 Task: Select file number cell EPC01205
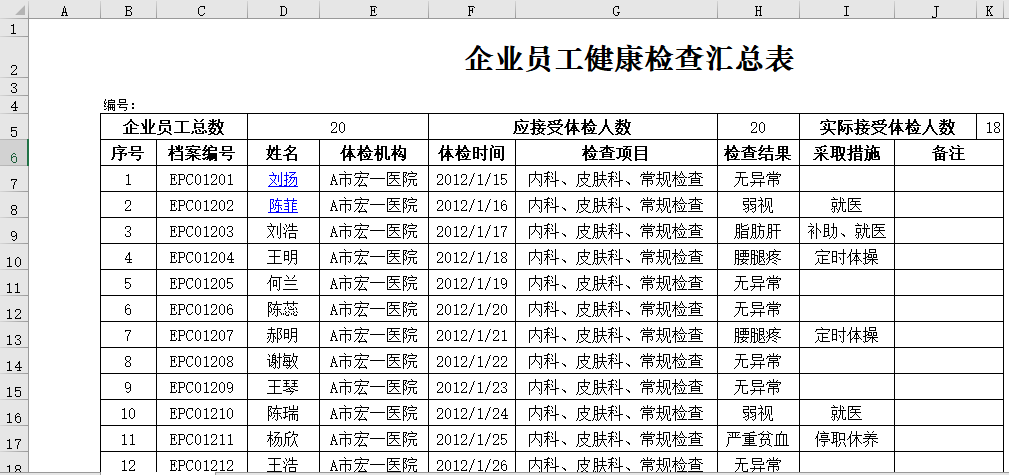pos(201,283)
